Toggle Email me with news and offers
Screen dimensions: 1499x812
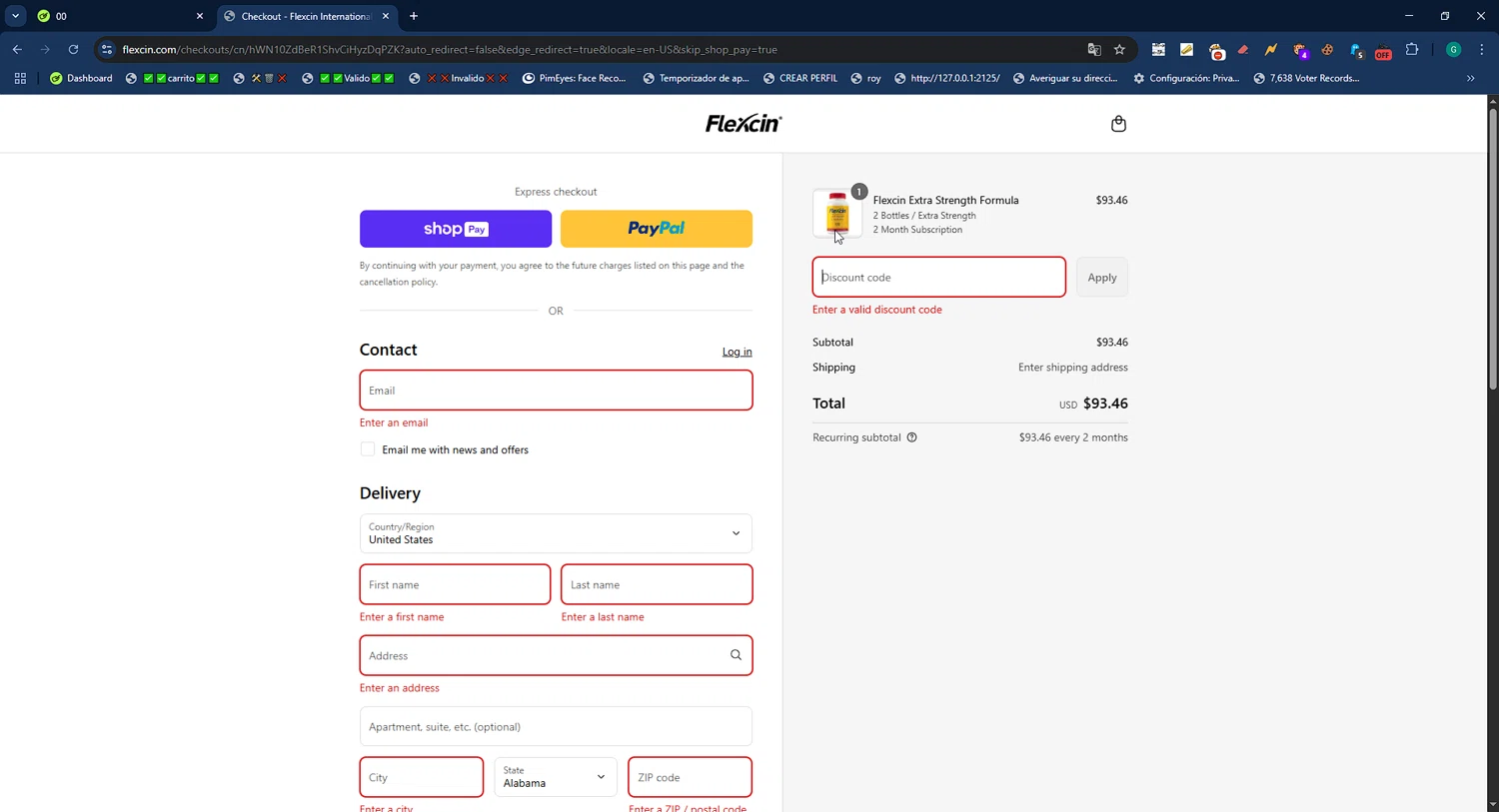368,449
